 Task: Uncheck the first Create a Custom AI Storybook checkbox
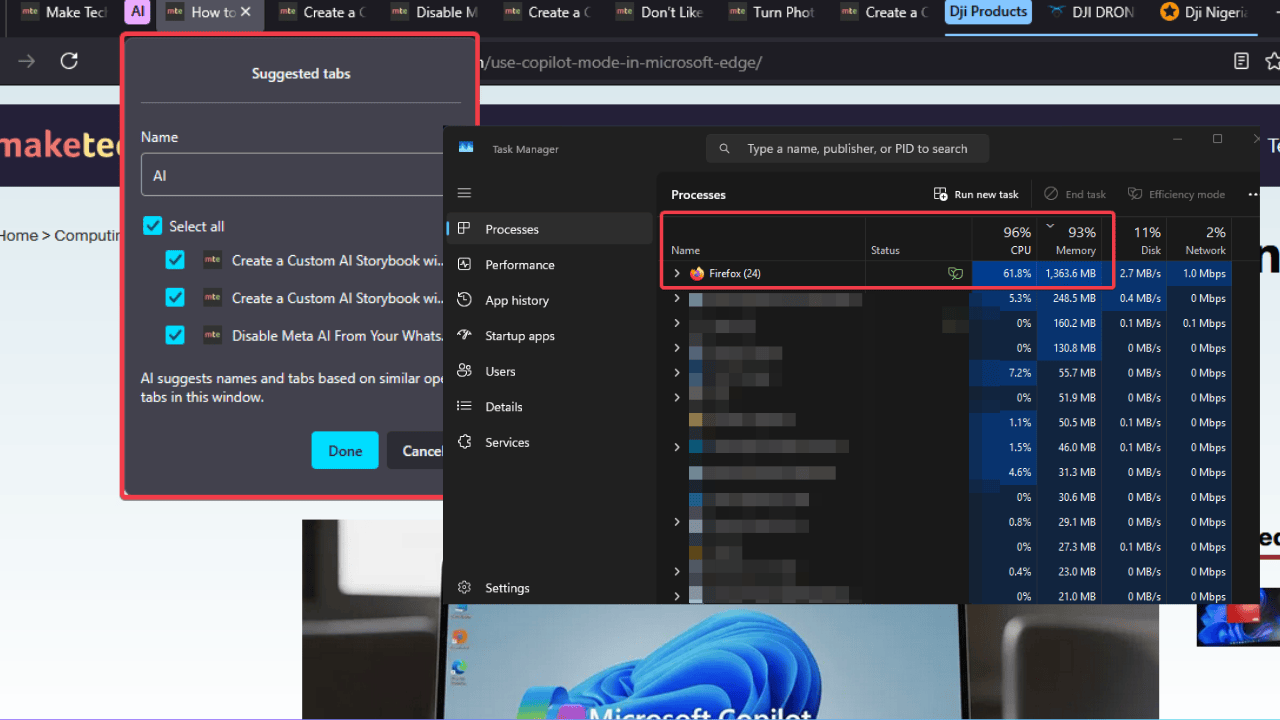click(175, 260)
